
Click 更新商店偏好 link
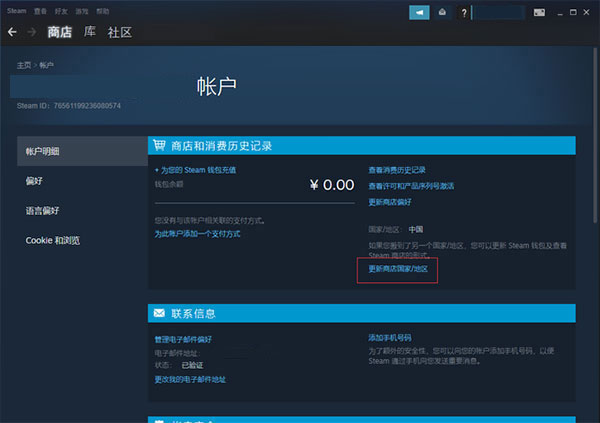tap(390, 202)
